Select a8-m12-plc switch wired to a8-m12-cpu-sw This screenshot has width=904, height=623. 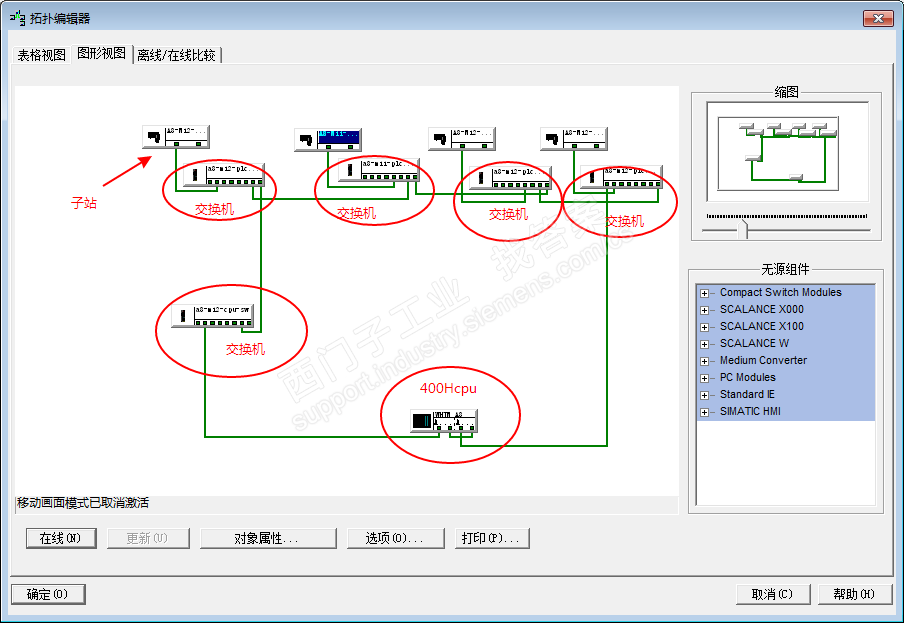[224, 175]
